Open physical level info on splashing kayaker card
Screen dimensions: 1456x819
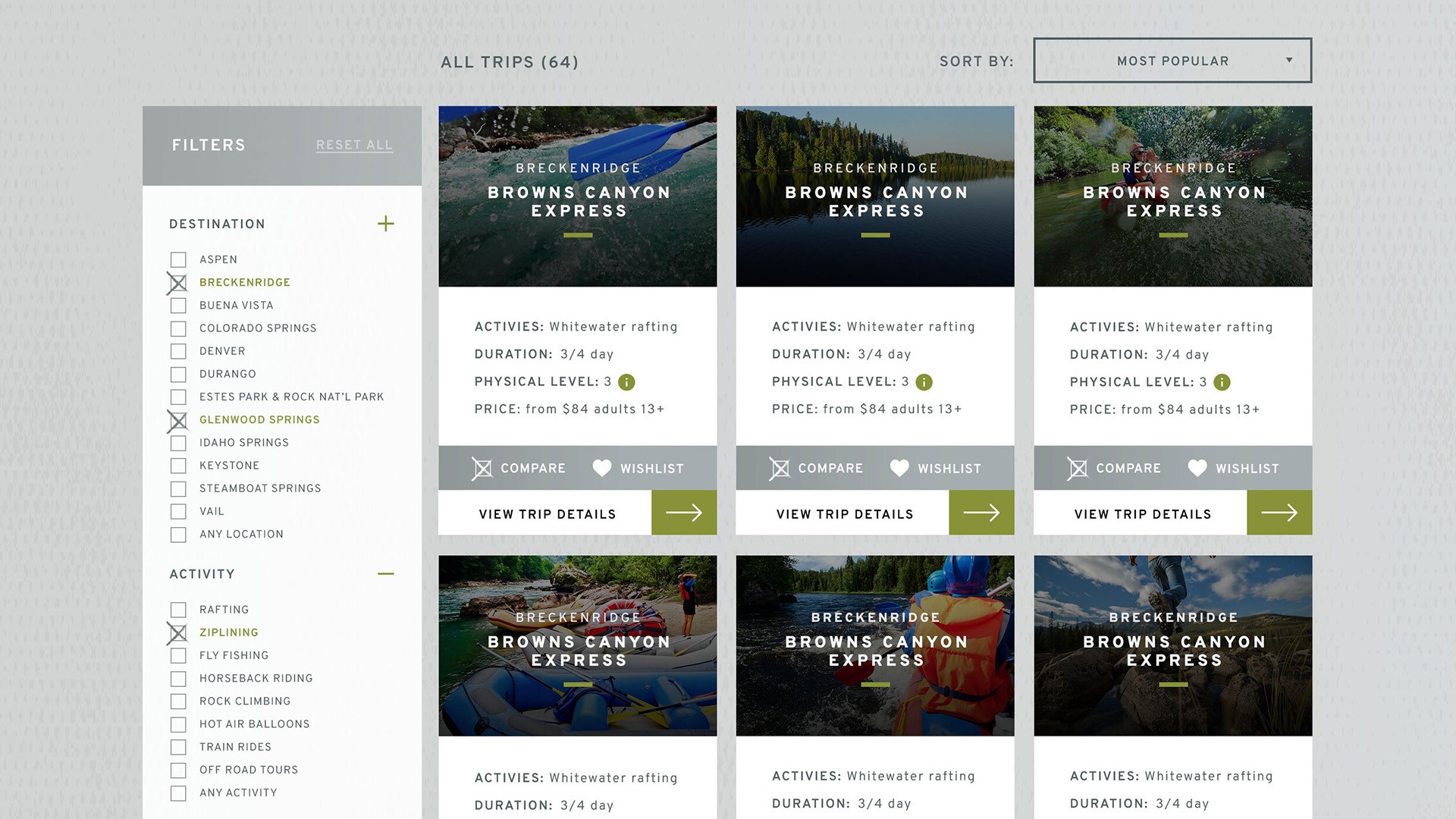click(1222, 383)
